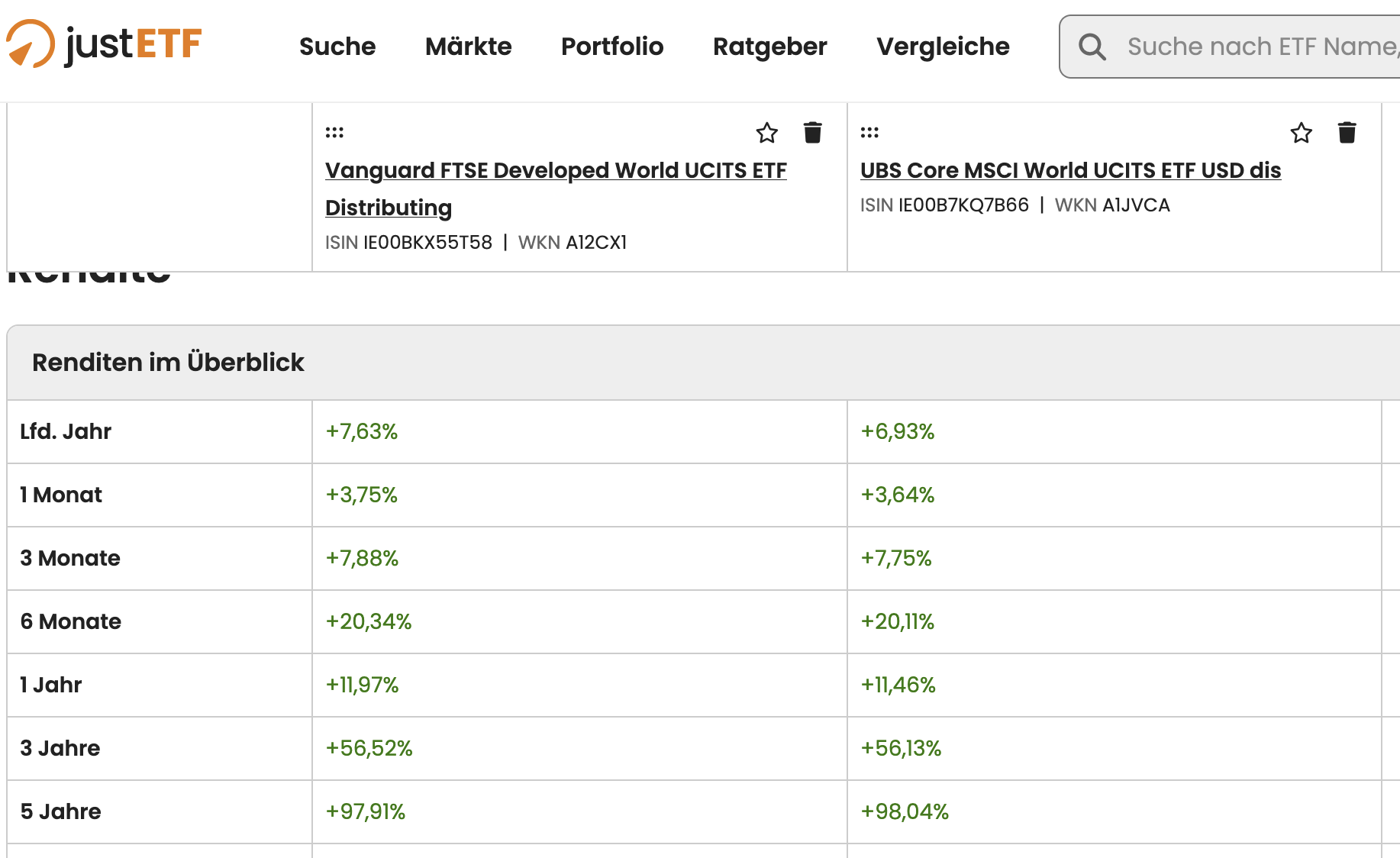This screenshot has width=1400, height=858.
Task: Open Vanguard FTSE Developed World ETF link
Action: coord(555,170)
